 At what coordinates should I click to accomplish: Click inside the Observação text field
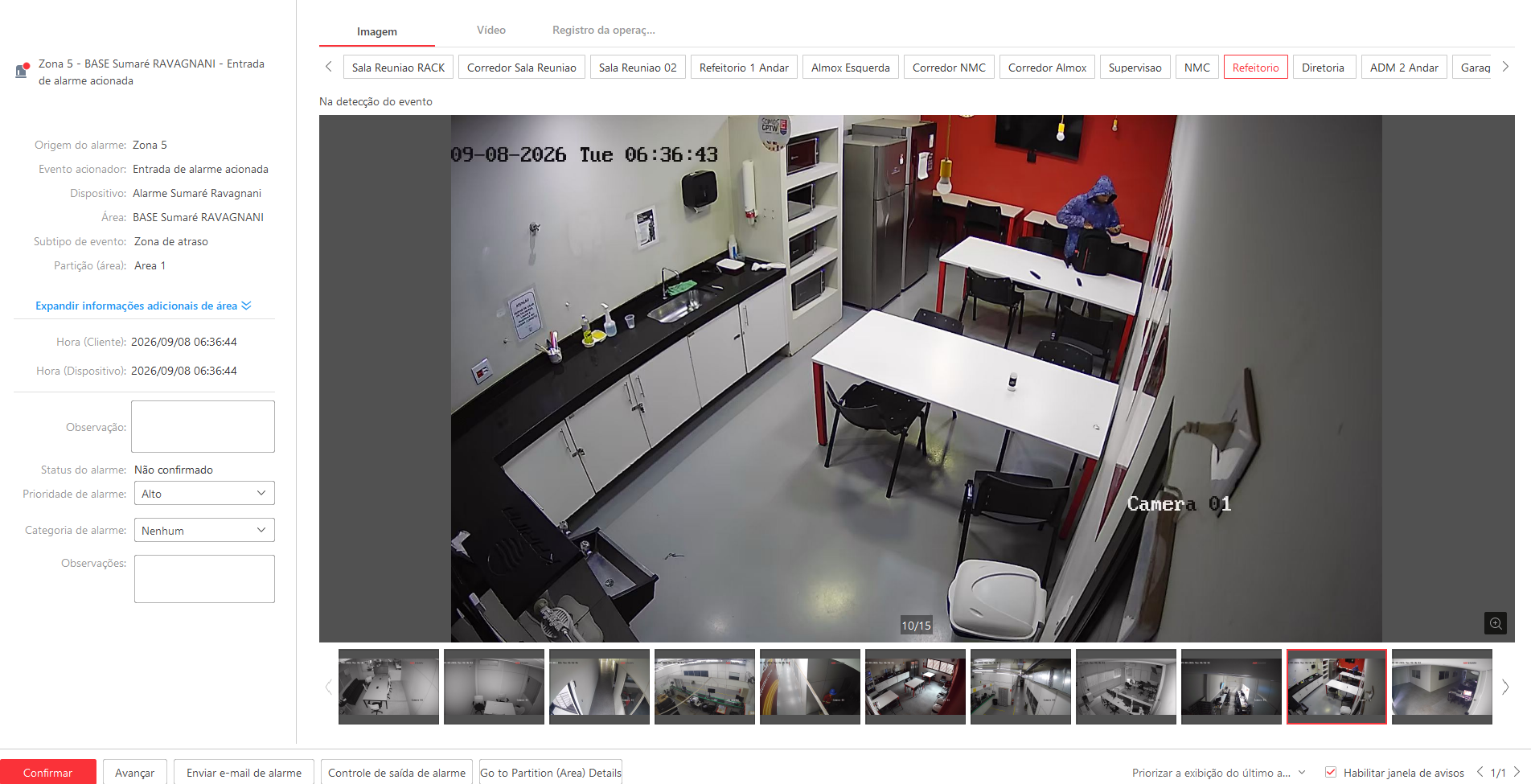pyautogui.click(x=203, y=426)
